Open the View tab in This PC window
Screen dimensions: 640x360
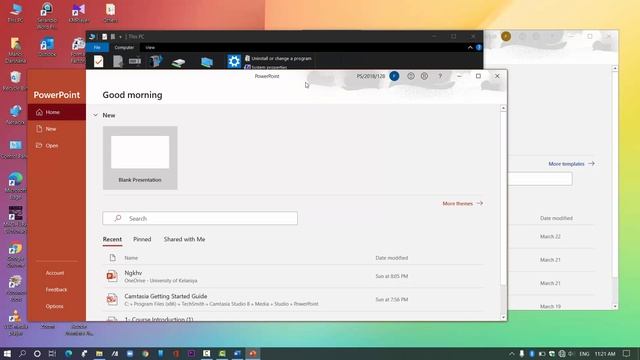pos(150,47)
